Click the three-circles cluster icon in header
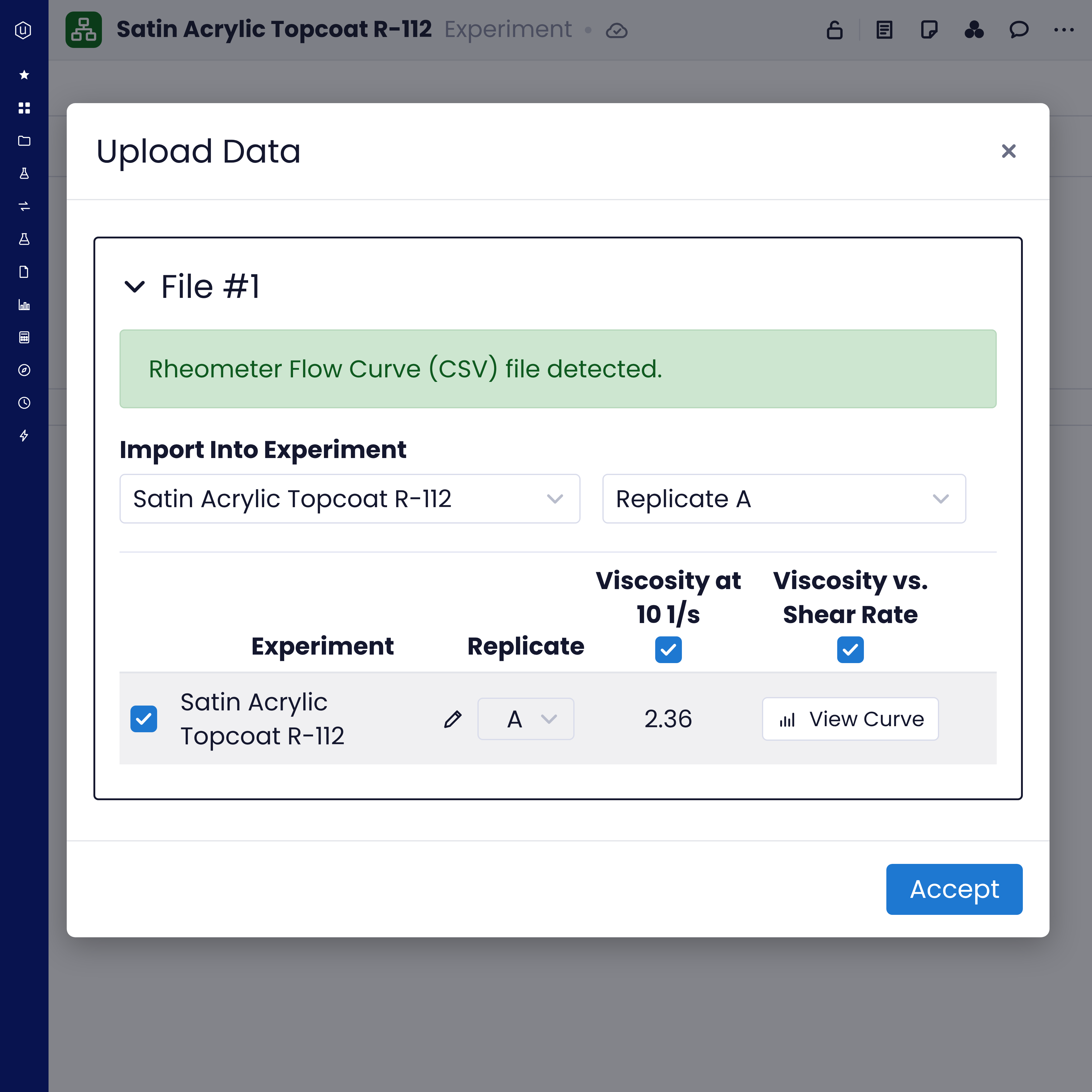1092x1092 pixels. (974, 30)
